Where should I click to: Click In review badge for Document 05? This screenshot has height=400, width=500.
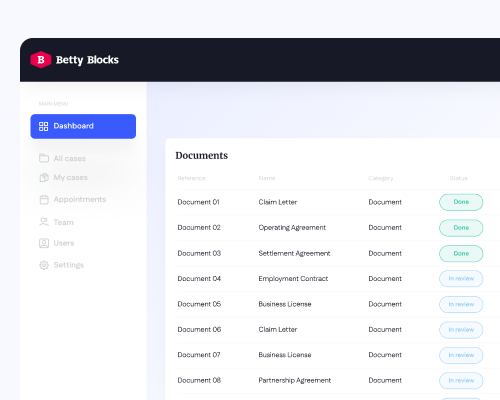tap(461, 304)
